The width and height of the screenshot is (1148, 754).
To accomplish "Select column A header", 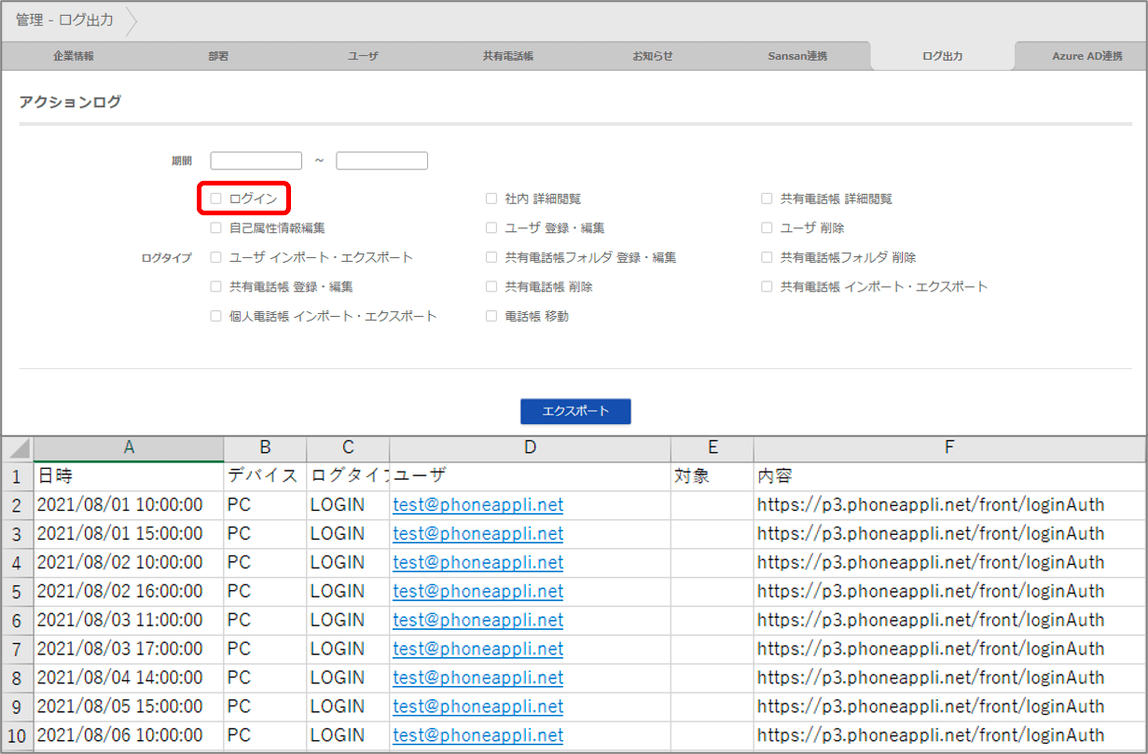I will [x=129, y=448].
